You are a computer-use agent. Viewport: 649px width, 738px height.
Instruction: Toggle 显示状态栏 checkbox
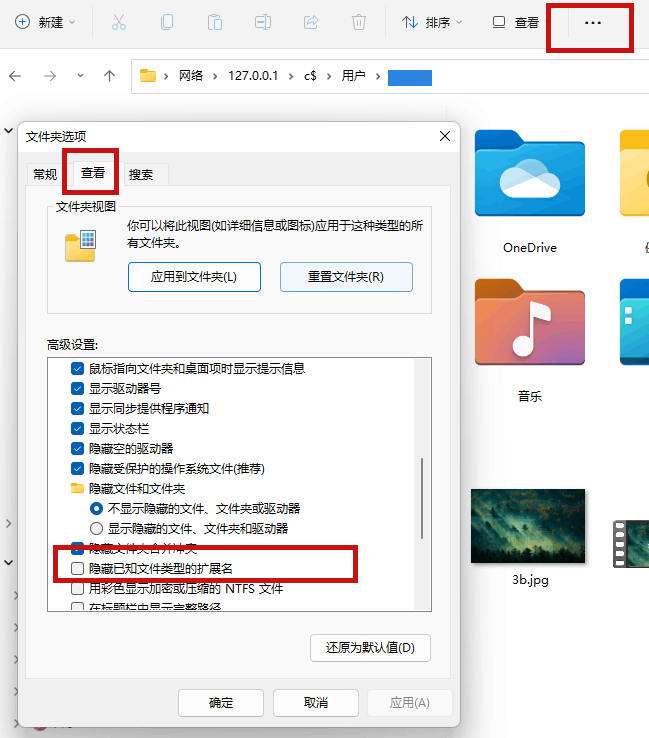click(77, 429)
